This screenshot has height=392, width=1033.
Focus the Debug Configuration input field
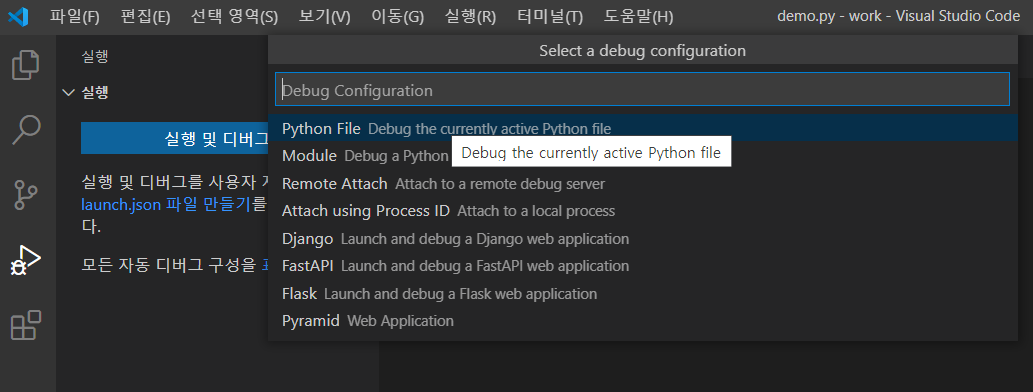[x=642, y=89]
